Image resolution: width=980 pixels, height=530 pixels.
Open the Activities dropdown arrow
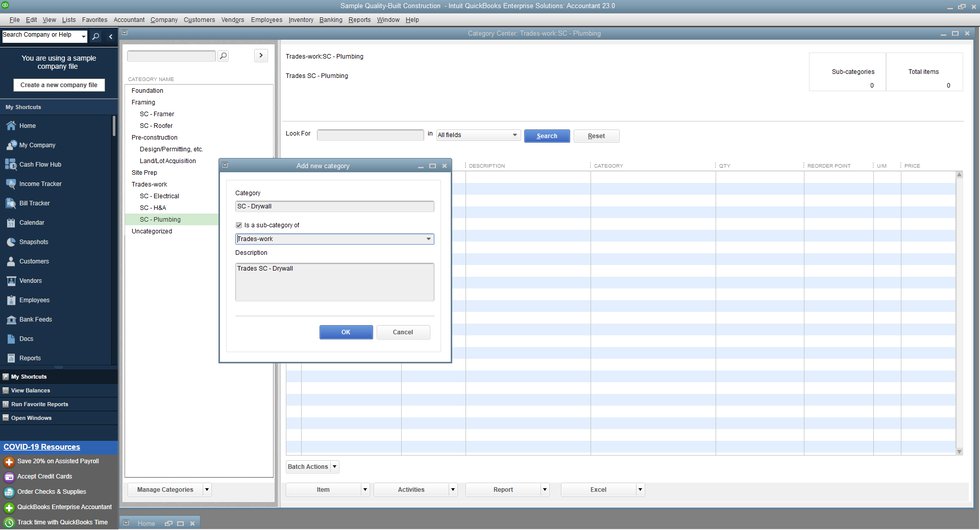(x=452, y=489)
